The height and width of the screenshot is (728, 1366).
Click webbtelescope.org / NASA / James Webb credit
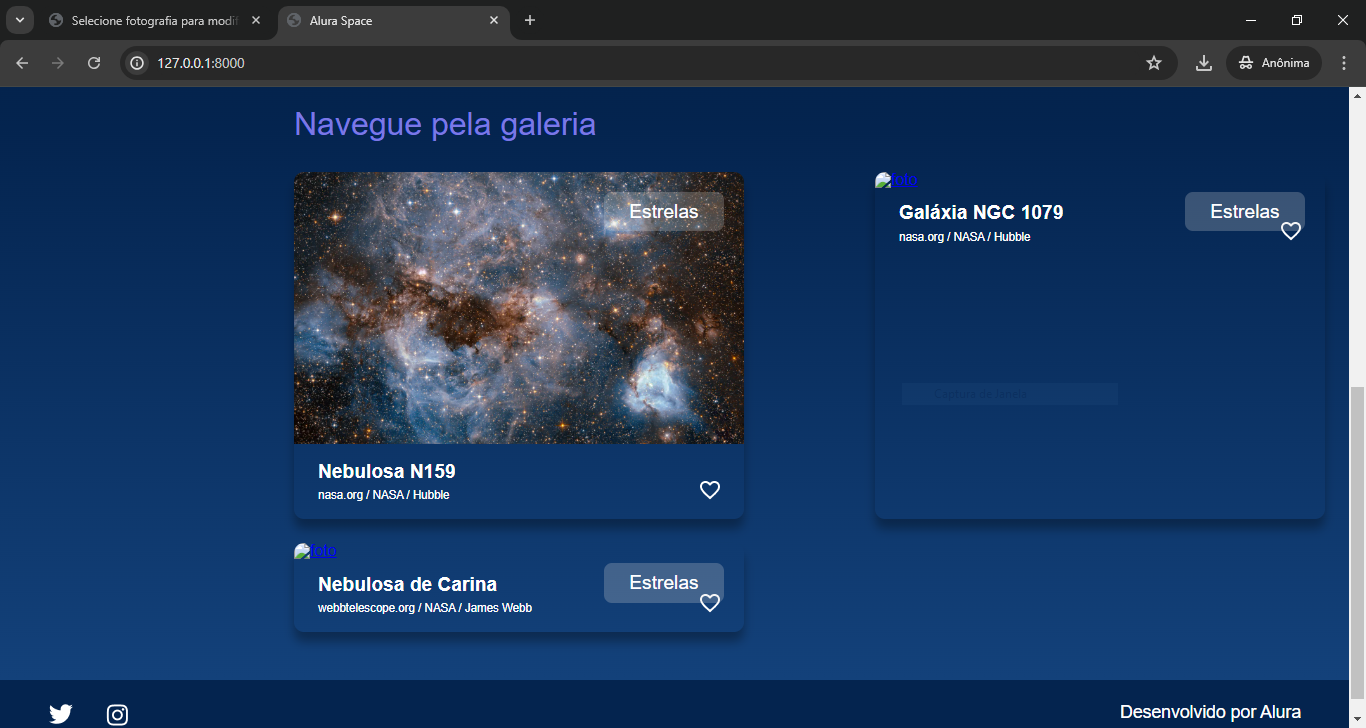pyautogui.click(x=425, y=608)
